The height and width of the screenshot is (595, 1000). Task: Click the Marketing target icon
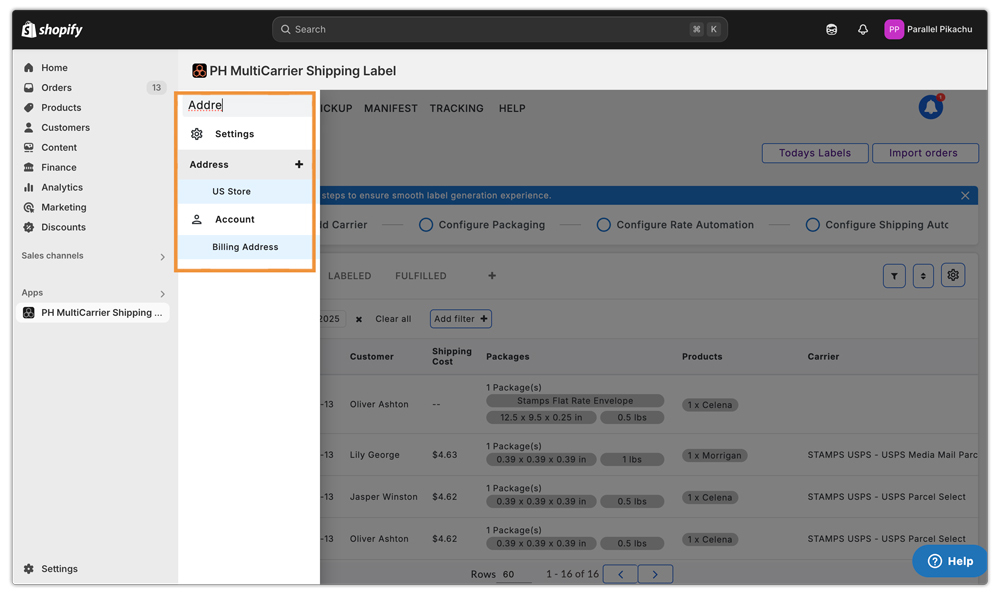29,207
